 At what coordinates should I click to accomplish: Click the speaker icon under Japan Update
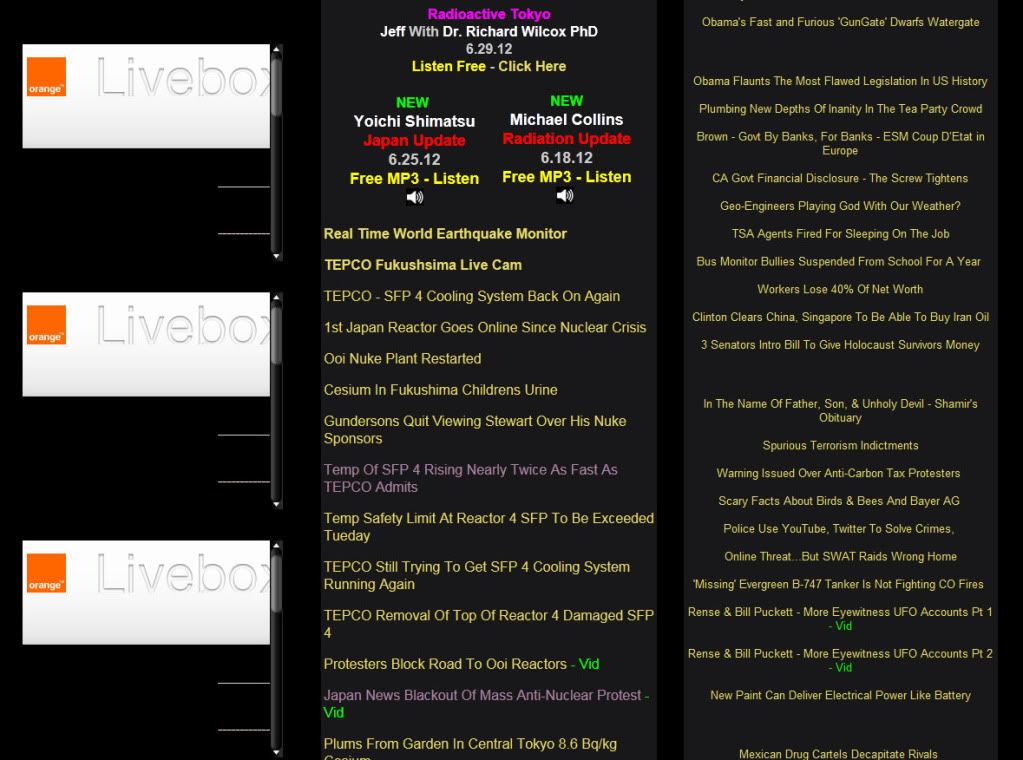[x=414, y=198]
